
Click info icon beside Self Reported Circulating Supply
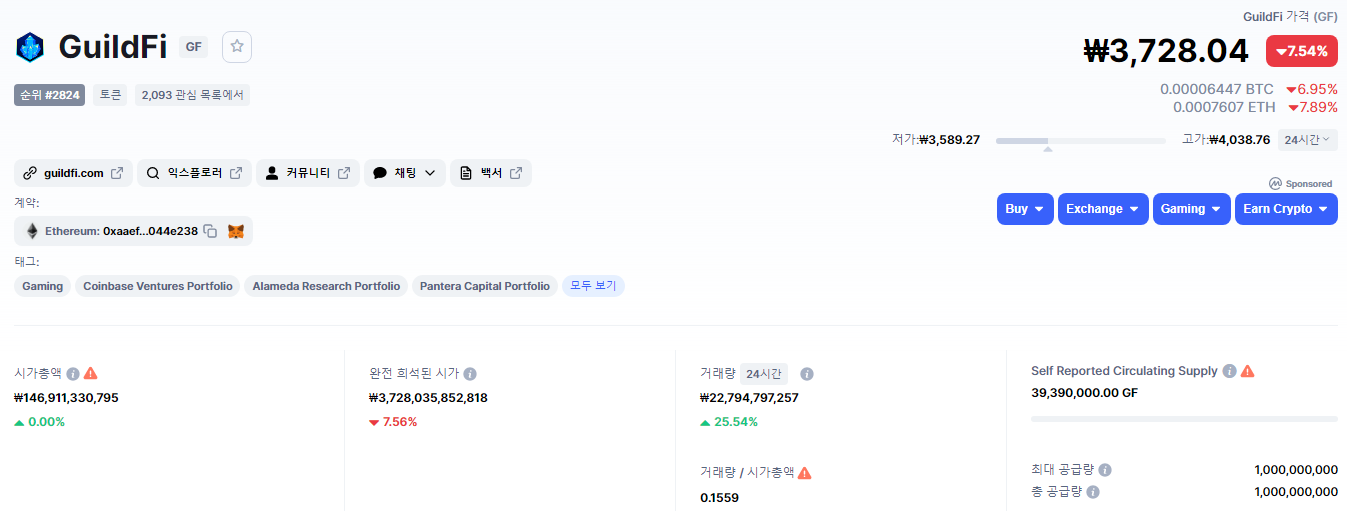(1230, 371)
